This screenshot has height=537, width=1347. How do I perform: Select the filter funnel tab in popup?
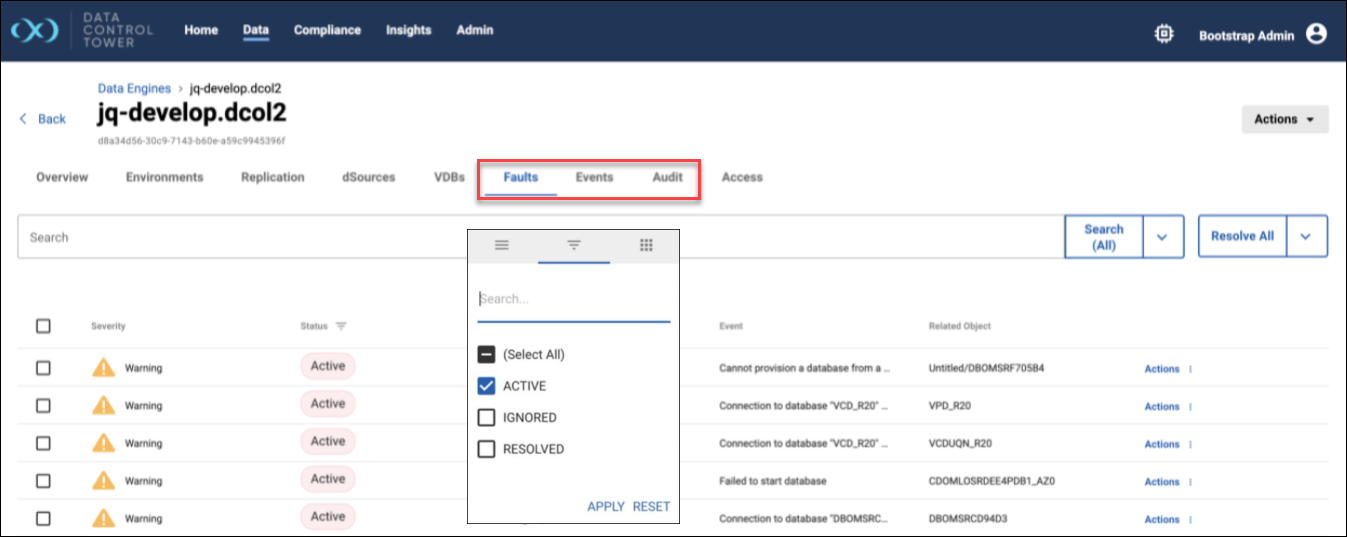click(574, 245)
